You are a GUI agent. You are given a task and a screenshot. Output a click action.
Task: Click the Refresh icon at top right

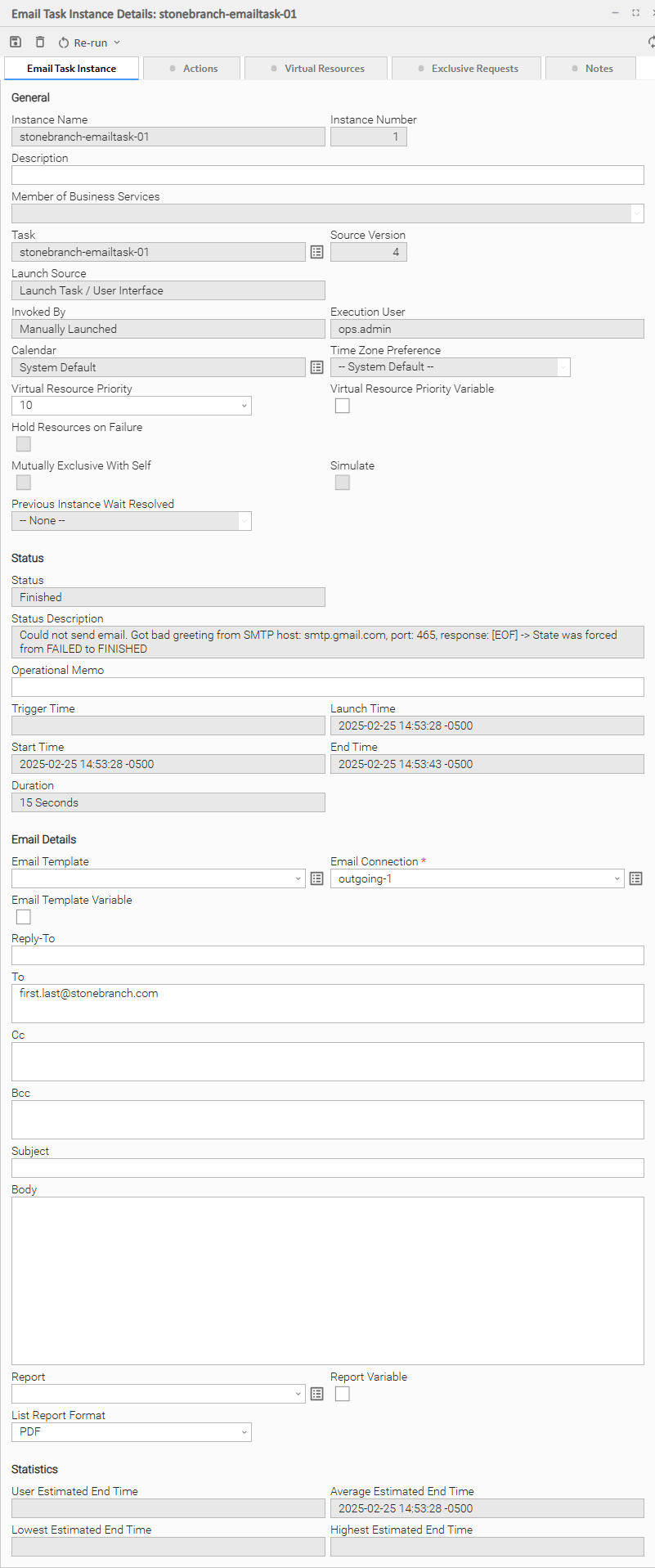[x=651, y=43]
